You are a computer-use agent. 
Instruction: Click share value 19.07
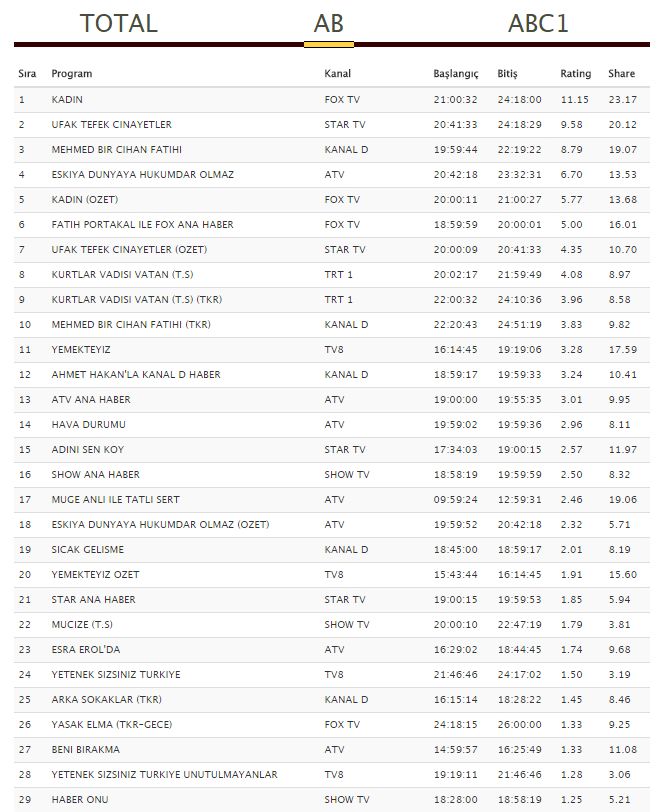(623, 150)
